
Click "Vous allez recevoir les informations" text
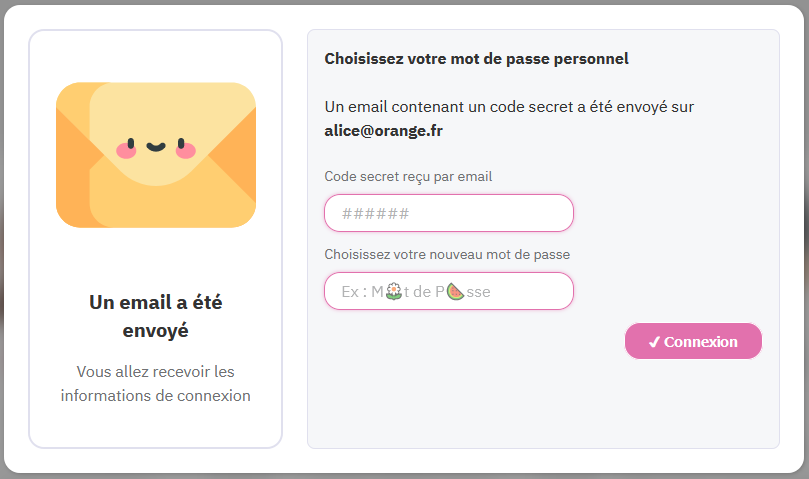155,383
